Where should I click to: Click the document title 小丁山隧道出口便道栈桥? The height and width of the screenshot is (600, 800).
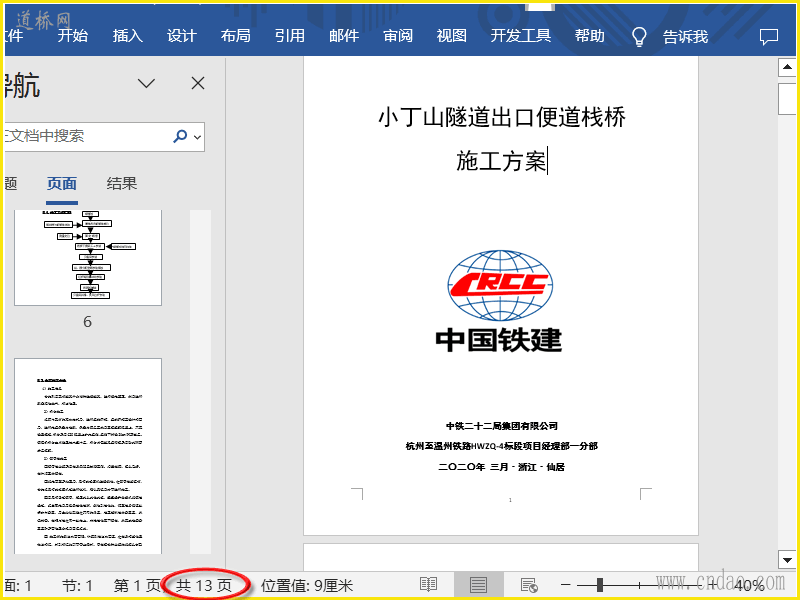(x=502, y=117)
